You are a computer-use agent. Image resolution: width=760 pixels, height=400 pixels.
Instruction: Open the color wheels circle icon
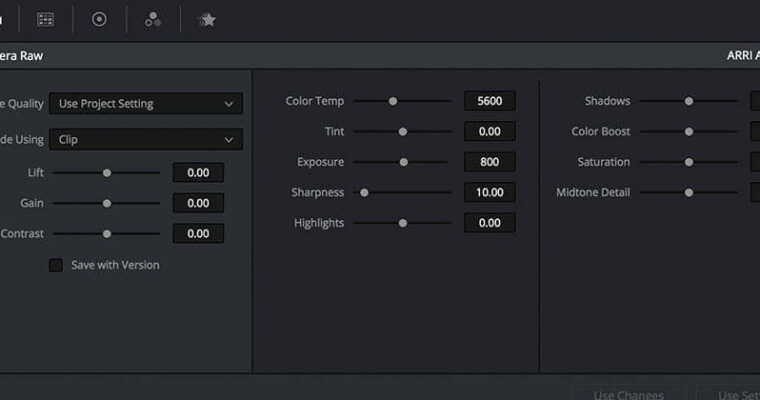pyautogui.click(x=99, y=19)
